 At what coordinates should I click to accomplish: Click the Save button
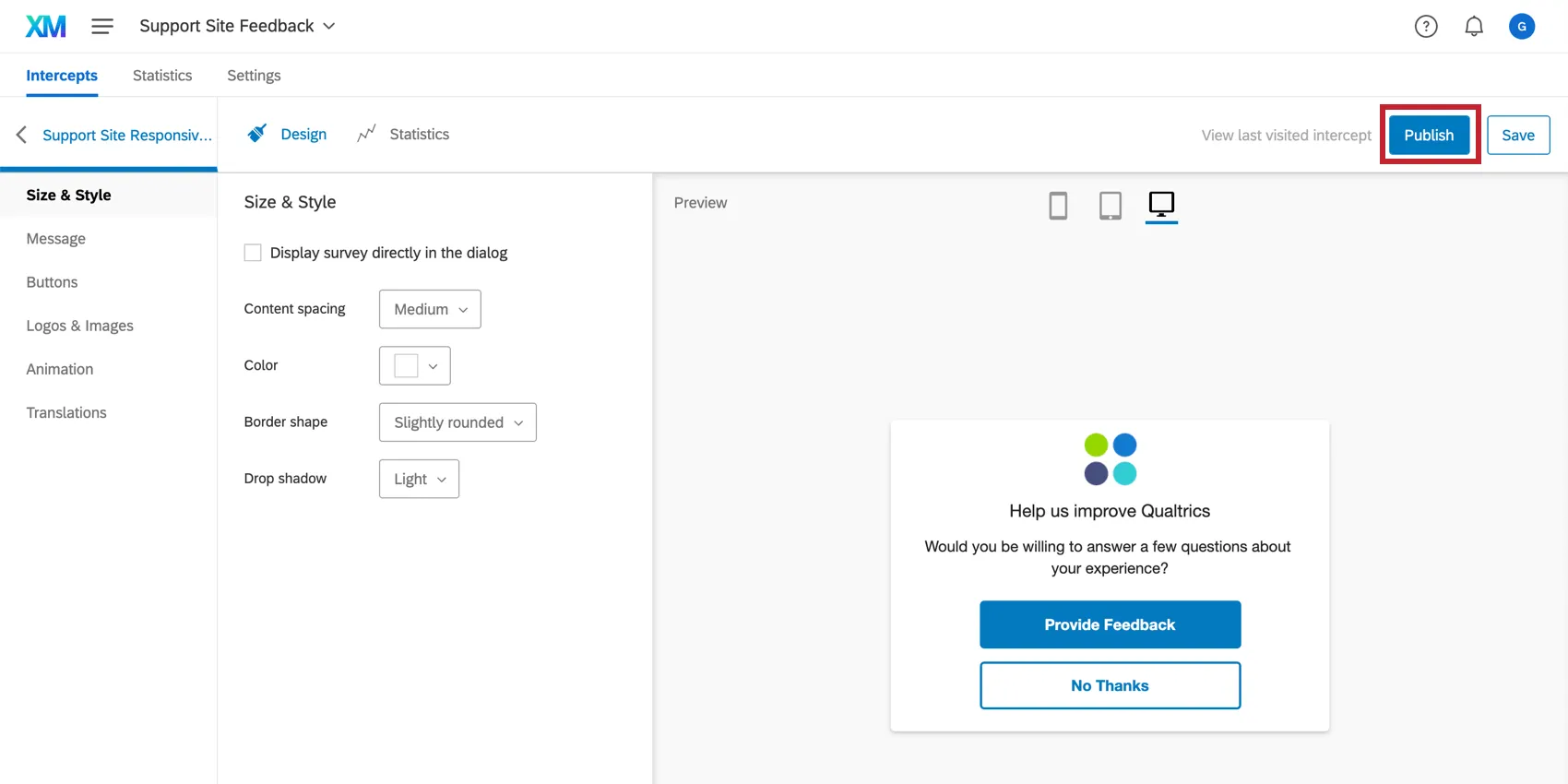(x=1517, y=135)
